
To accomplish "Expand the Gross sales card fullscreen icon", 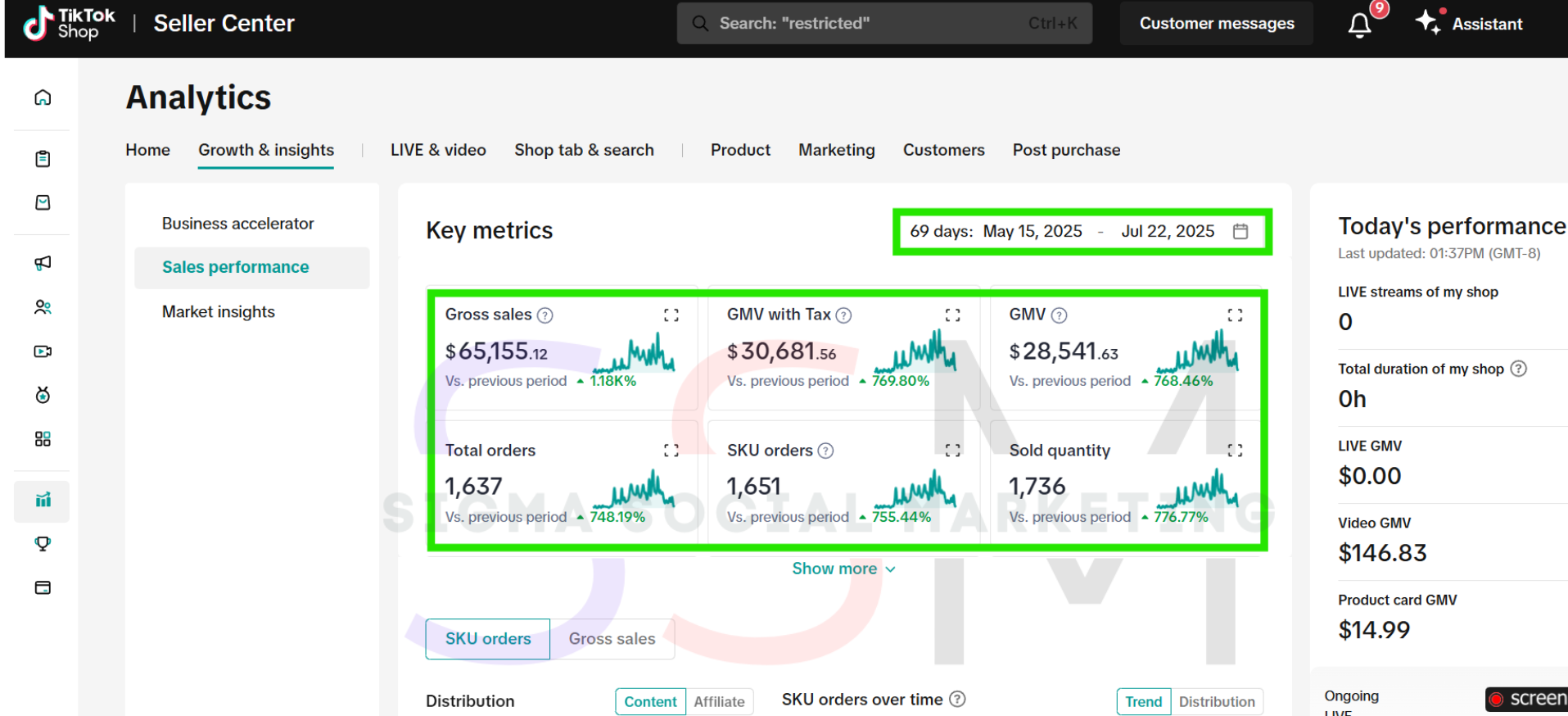I will click(671, 315).
